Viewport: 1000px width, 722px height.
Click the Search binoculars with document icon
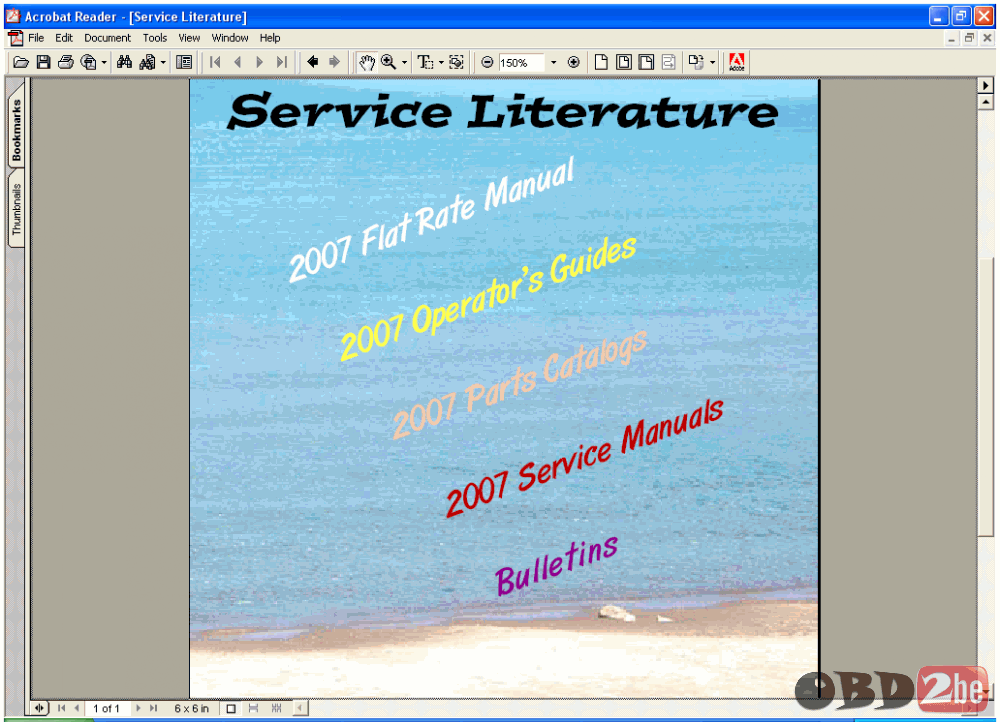pyautogui.click(x=147, y=62)
